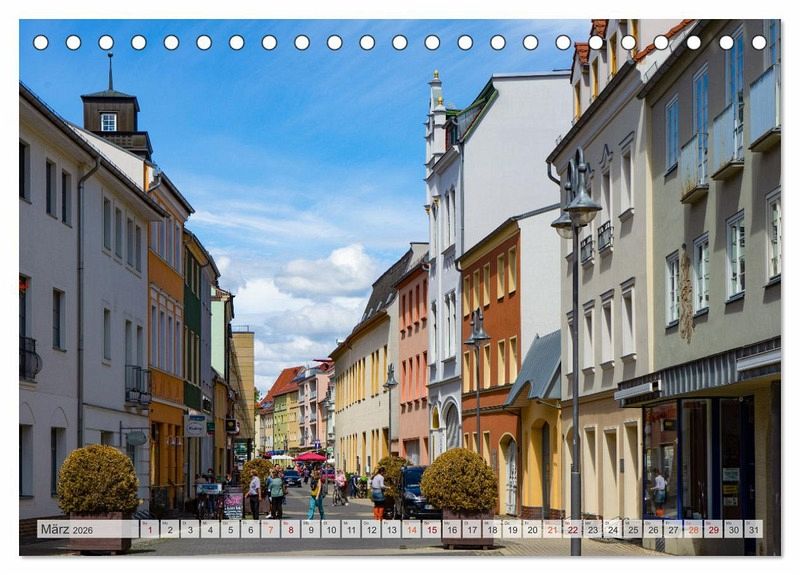Choose Saturday day 7 in date row
Screen dimensions: 800x575
[270, 529]
